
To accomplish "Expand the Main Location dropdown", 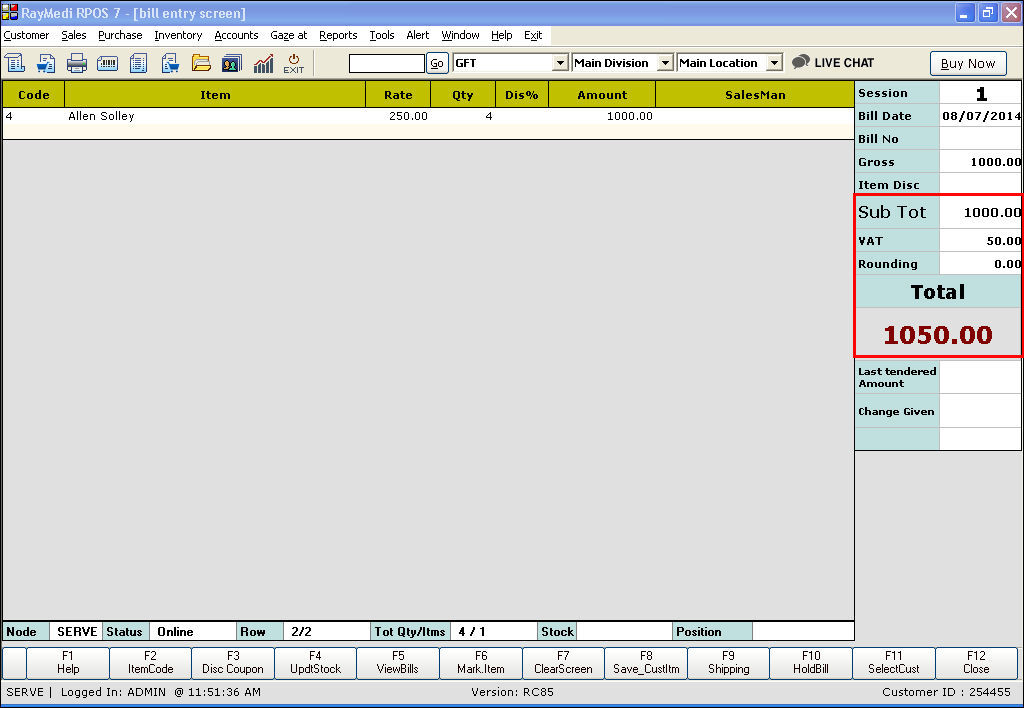I will pos(774,63).
